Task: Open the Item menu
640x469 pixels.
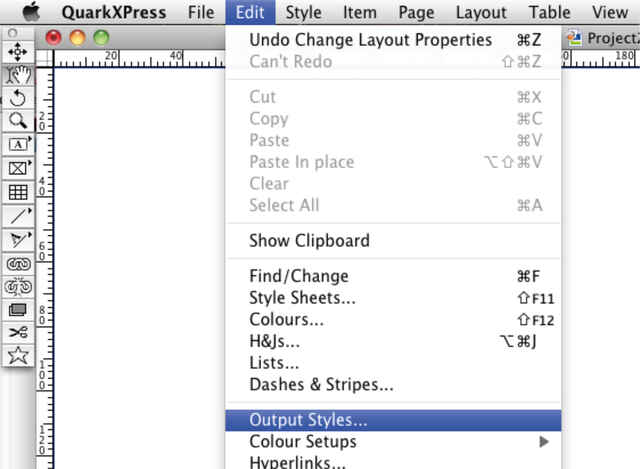Action: point(360,12)
